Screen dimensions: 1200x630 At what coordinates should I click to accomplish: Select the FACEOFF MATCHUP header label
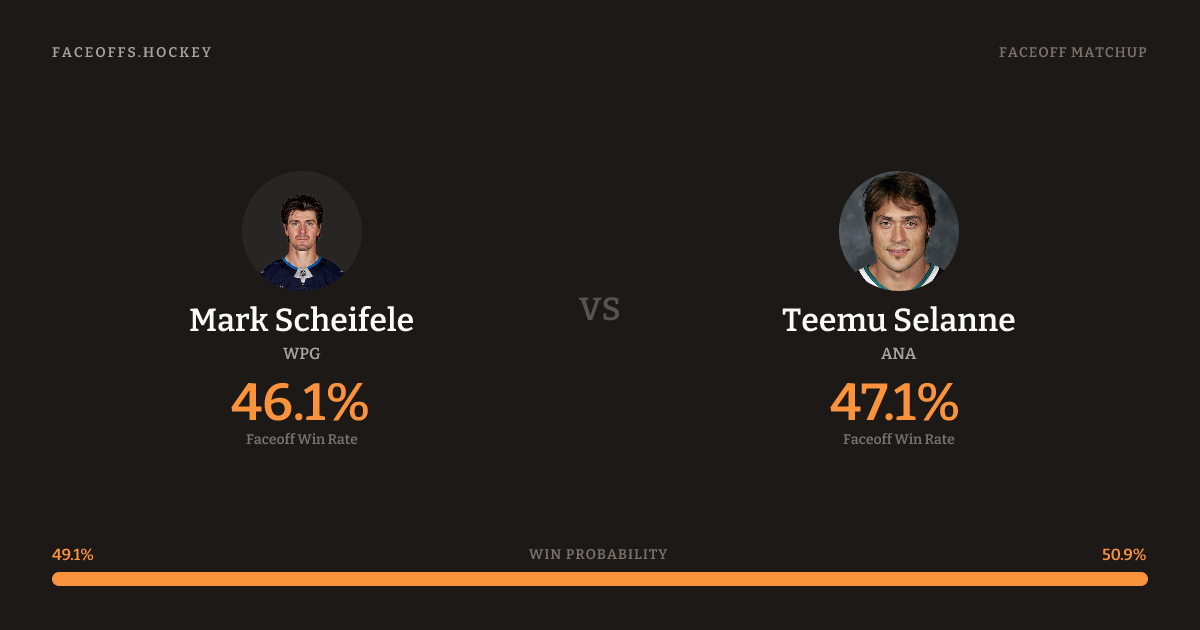point(1072,52)
